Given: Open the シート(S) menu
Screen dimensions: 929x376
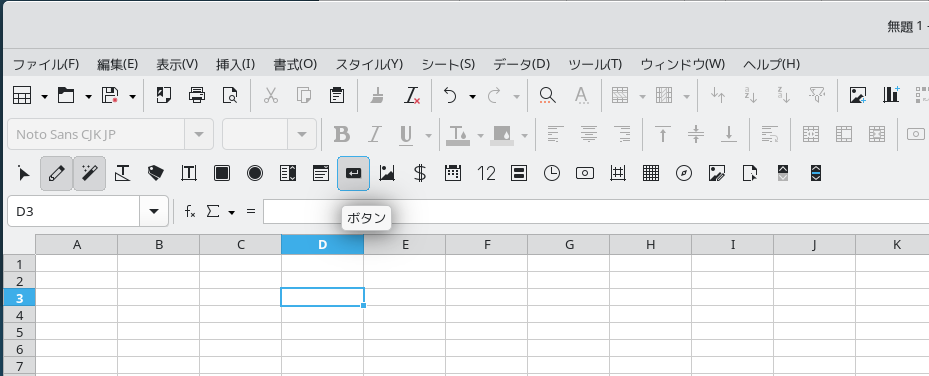Looking at the screenshot, I should point(448,64).
